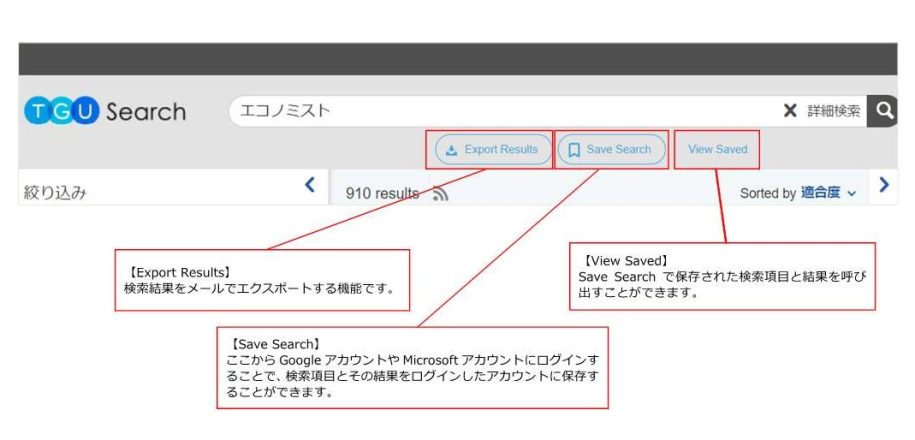
Task: Click the Export Results button
Action: [x=494, y=149]
